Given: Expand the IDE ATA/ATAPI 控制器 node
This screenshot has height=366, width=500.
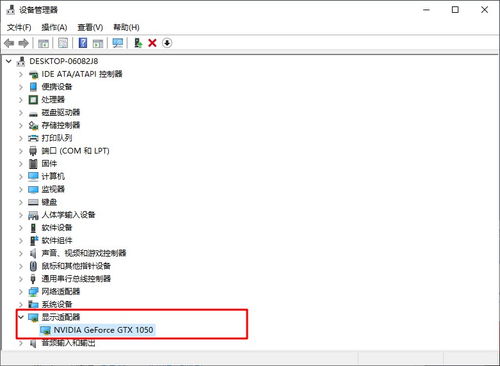Looking at the screenshot, I should (x=21, y=74).
